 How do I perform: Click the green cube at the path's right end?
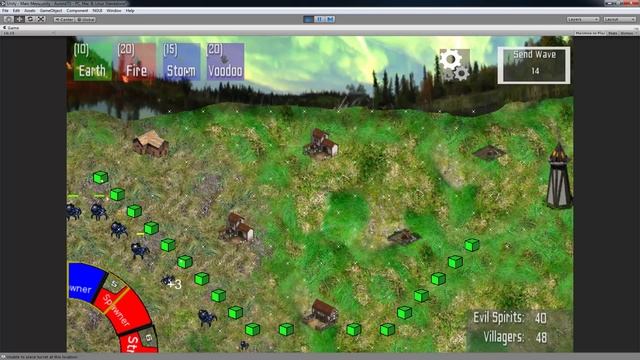[472, 245]
